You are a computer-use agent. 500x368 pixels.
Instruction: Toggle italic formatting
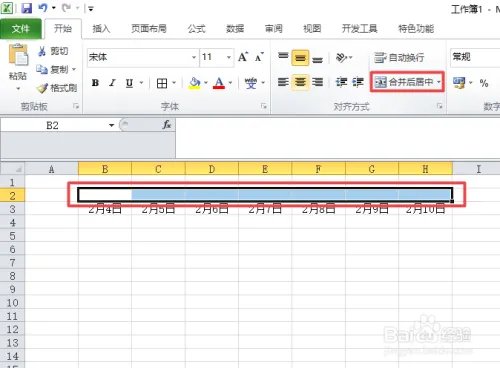point(112,83)
